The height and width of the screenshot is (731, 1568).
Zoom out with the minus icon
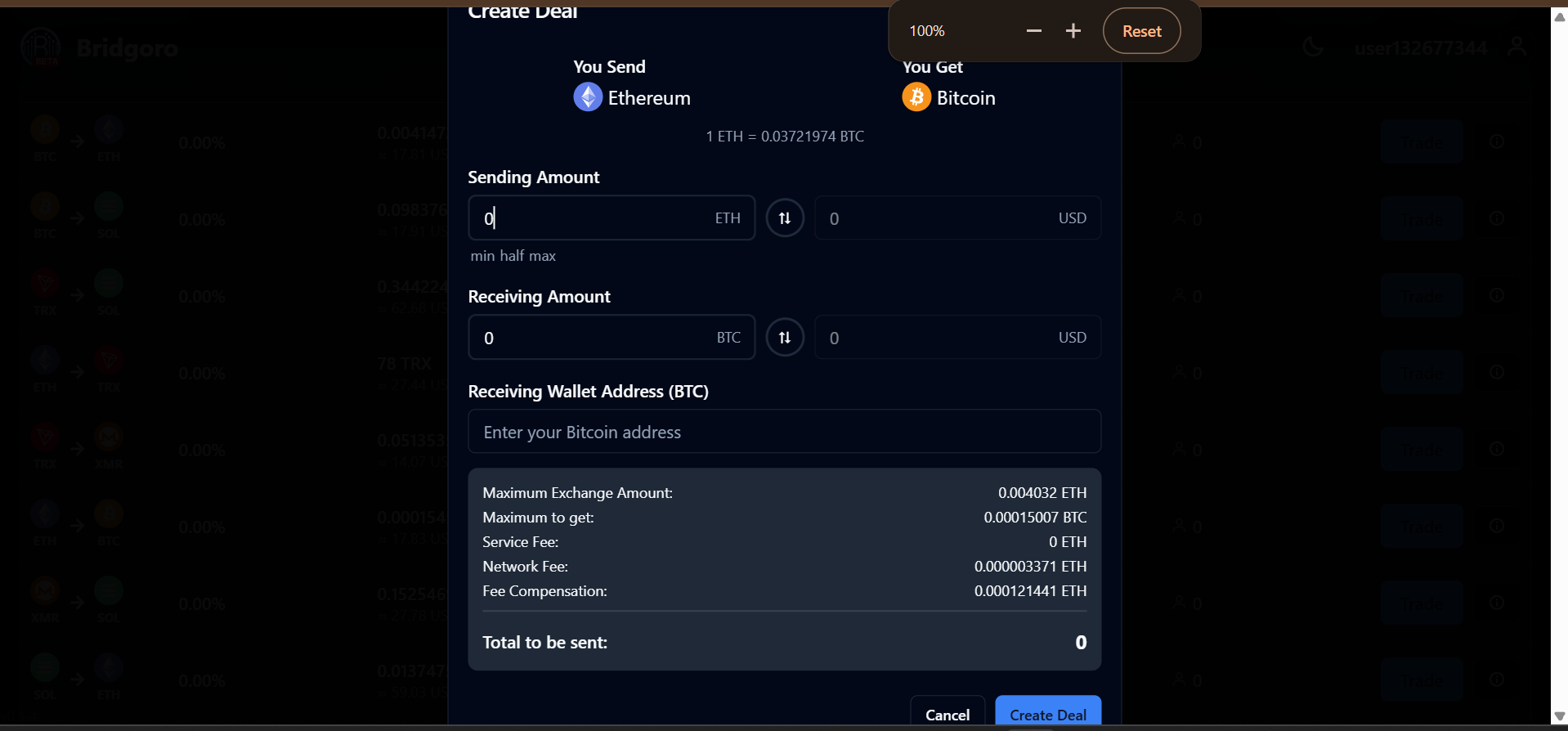click(x=1034, y=31)
